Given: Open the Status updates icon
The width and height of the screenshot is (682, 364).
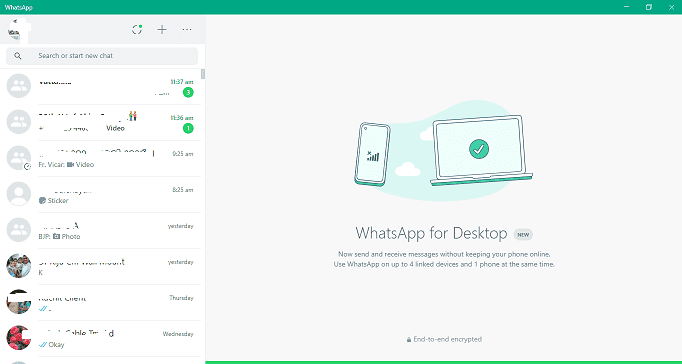Looking at the screenshot, I should coord(137,29).
